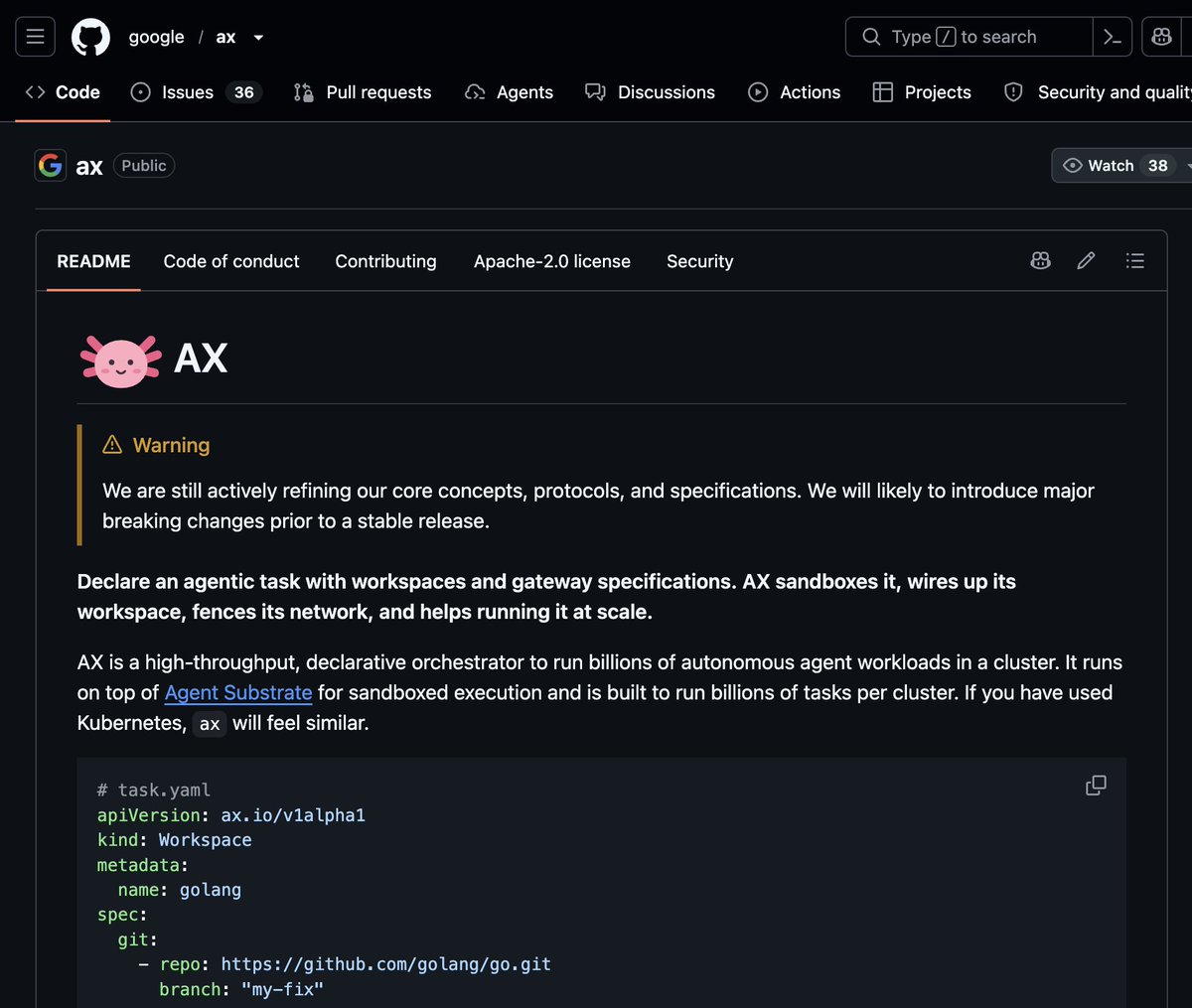The height and width of the screenshot is (1008, 1192).
Task: Click the Warning triangle icon
Action: click(112, 444)
